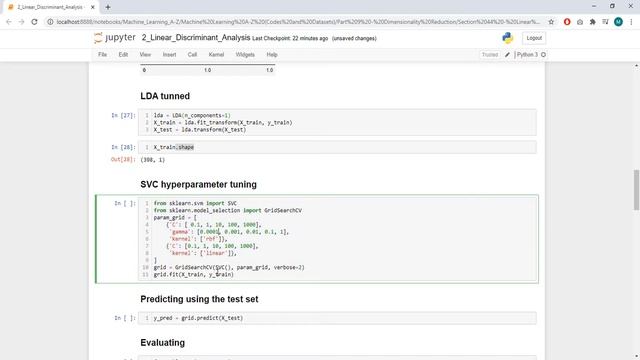Click the 'kernel': ['linear'] line
640x360 pixels.
point(203,253)
